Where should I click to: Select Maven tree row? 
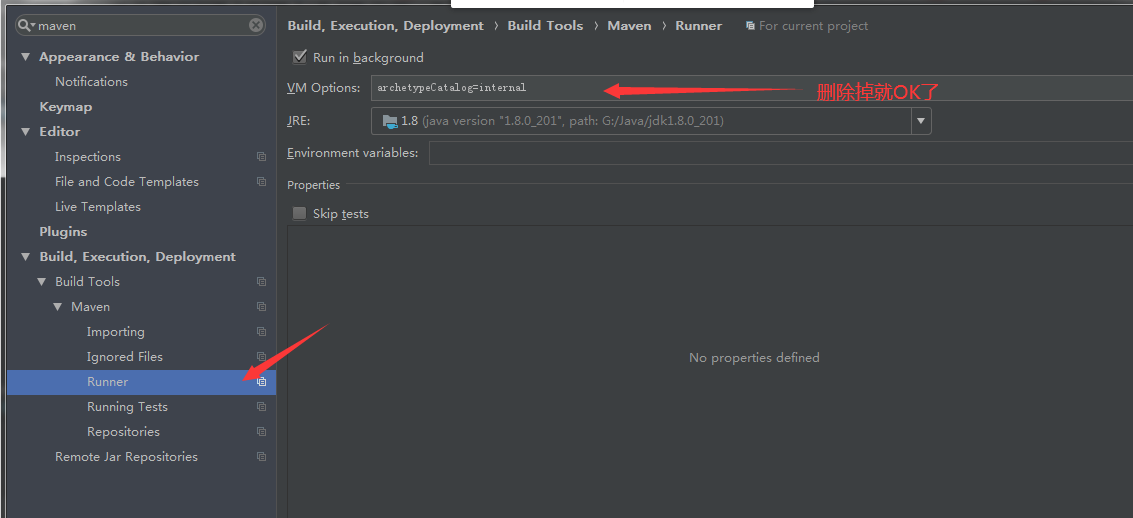point(142,307)
